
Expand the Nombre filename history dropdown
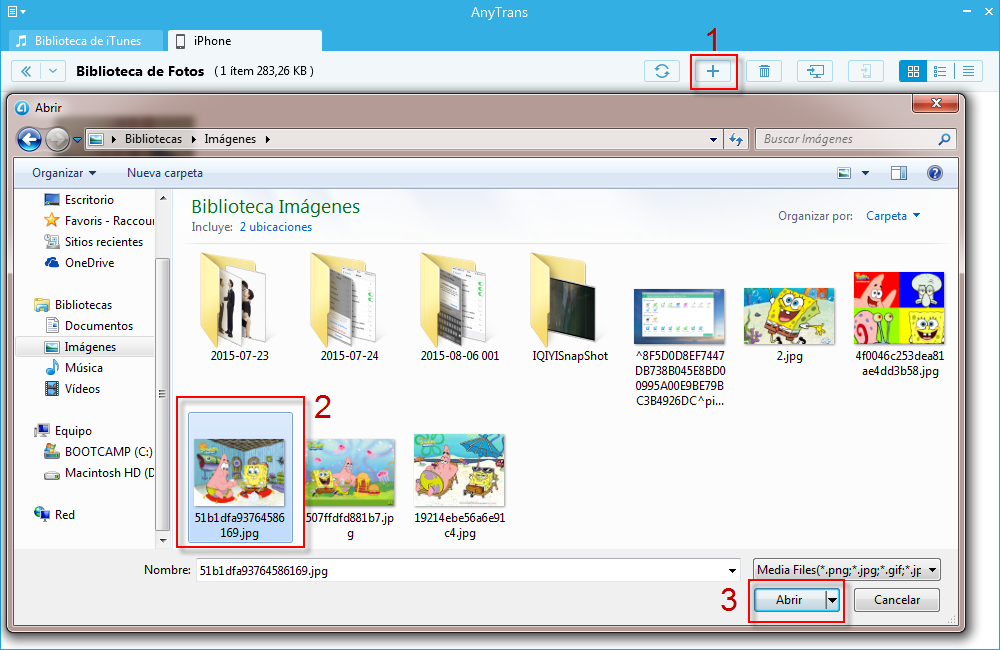click(732, 570)
